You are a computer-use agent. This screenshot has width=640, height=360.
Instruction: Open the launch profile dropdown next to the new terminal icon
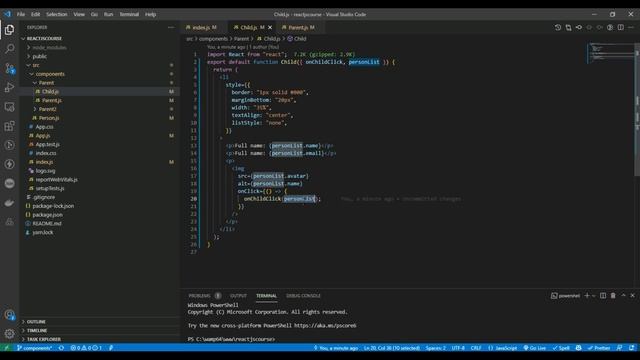(x=593, y=296)
